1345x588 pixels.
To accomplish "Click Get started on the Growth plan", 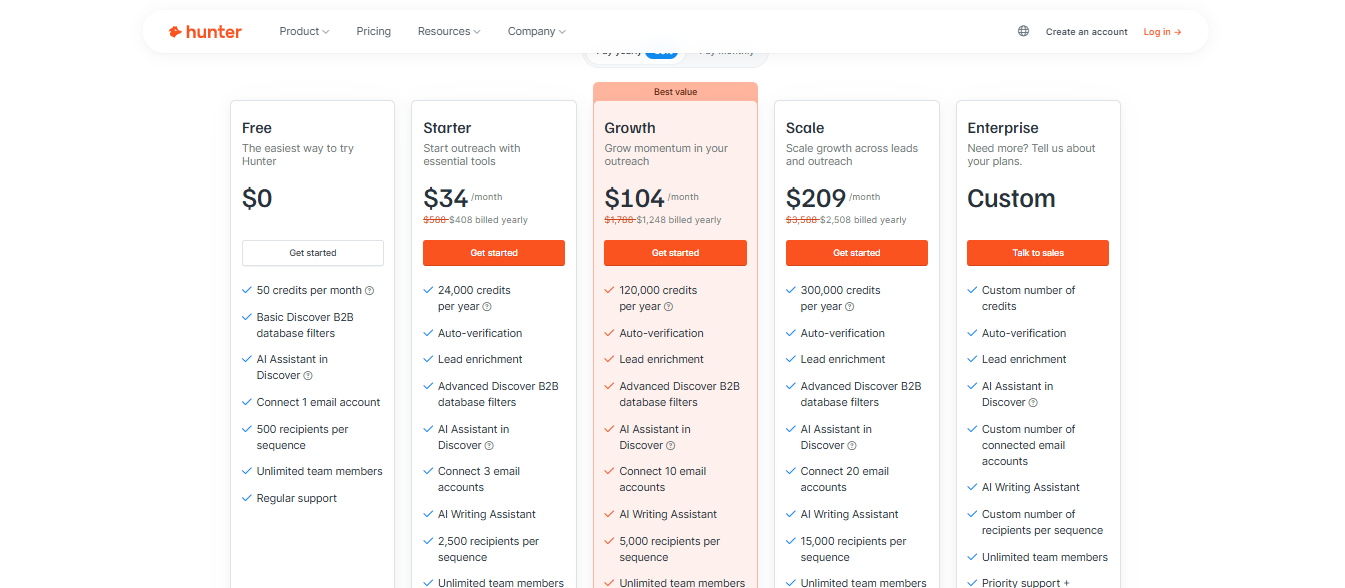I will coord(675,252).
